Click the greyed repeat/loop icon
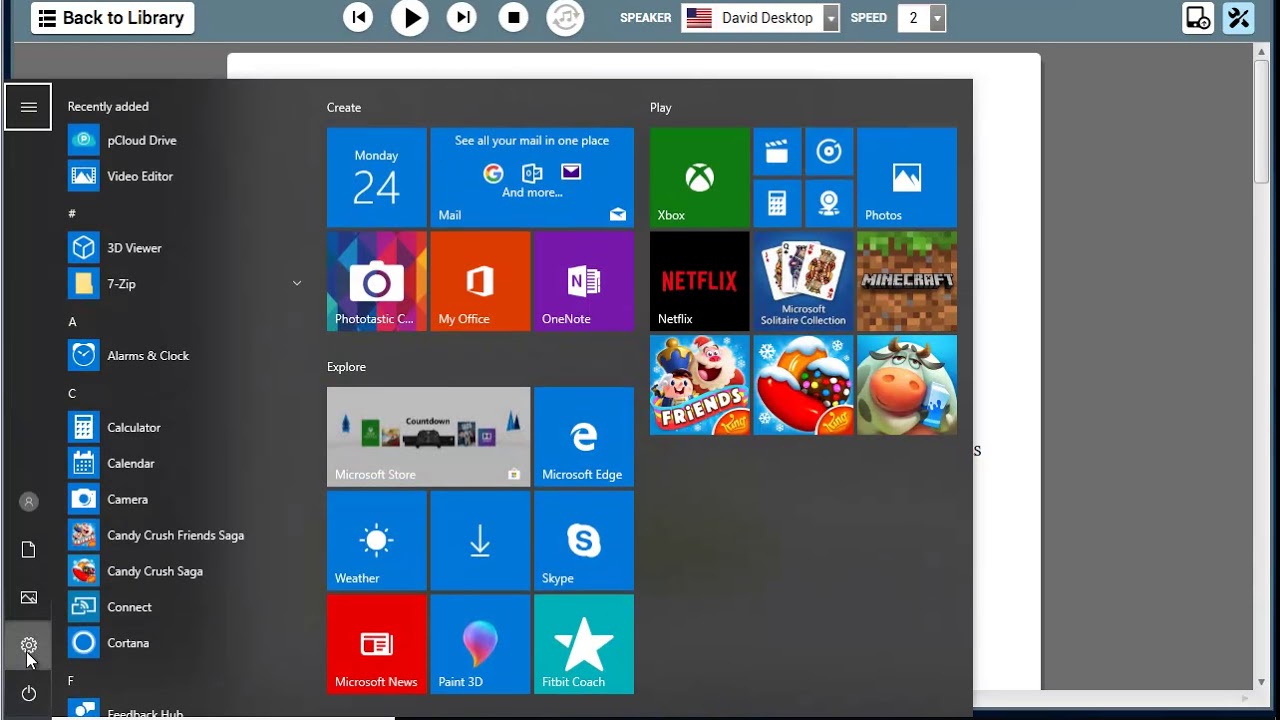The width and height of the screenshot is (1280, 720). coord(565,17)
